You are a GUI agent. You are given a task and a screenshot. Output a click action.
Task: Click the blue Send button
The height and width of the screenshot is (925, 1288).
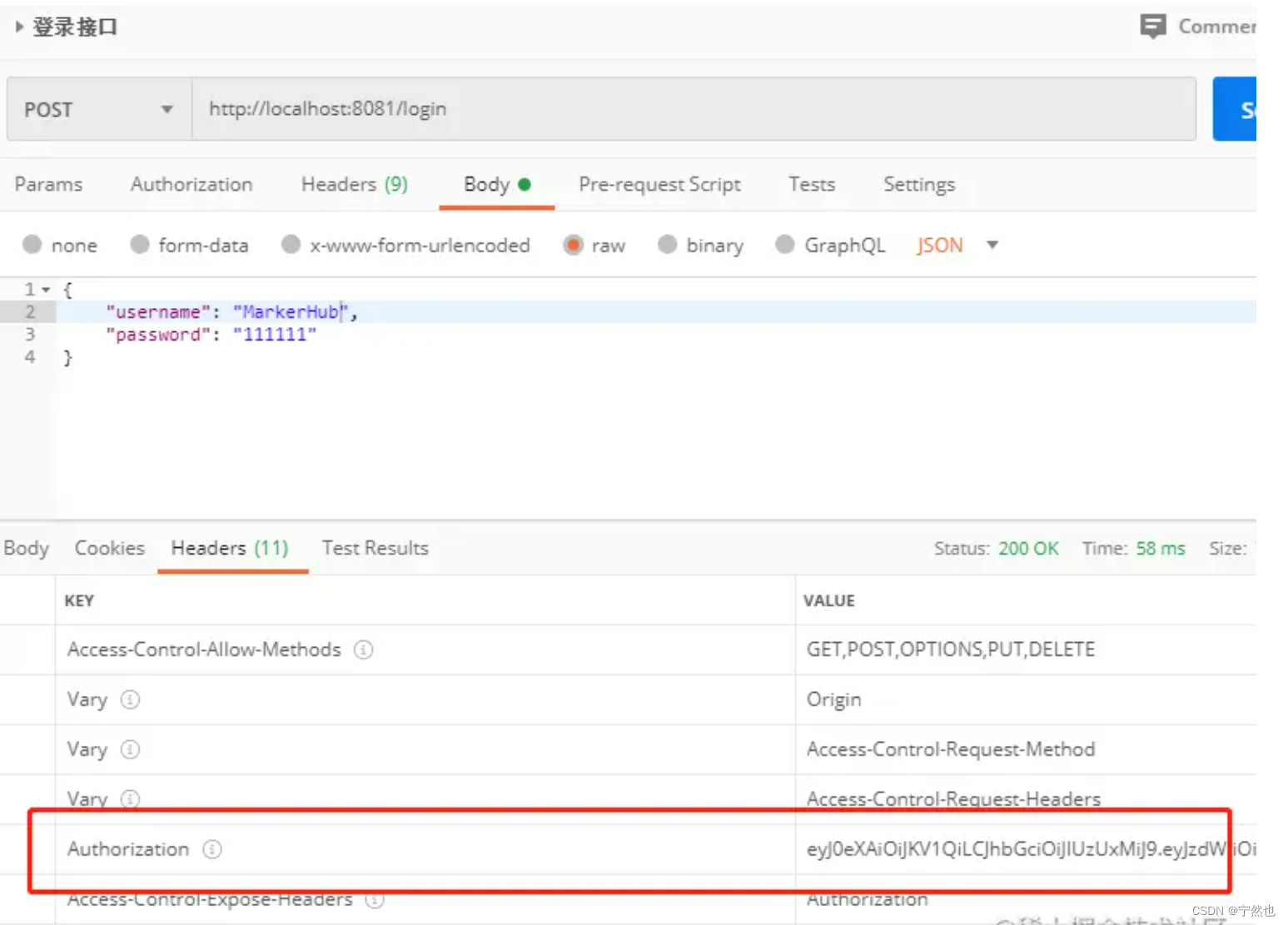[1235, 109]
